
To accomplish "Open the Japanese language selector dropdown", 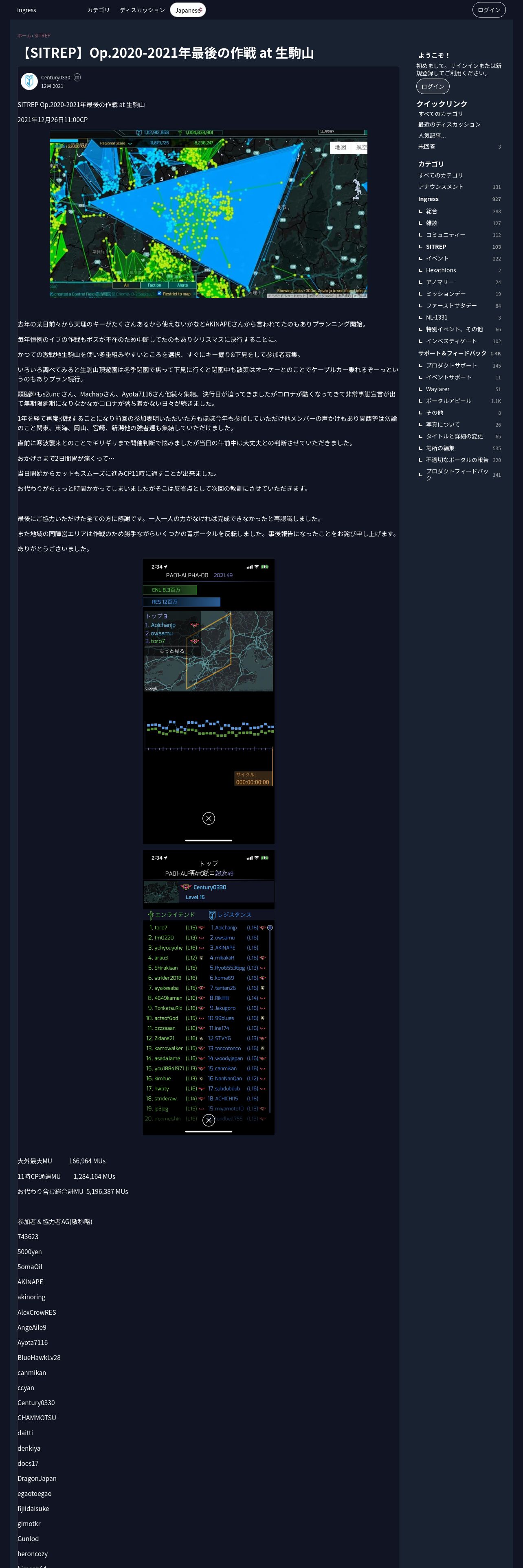I will [x=187, y=10].
